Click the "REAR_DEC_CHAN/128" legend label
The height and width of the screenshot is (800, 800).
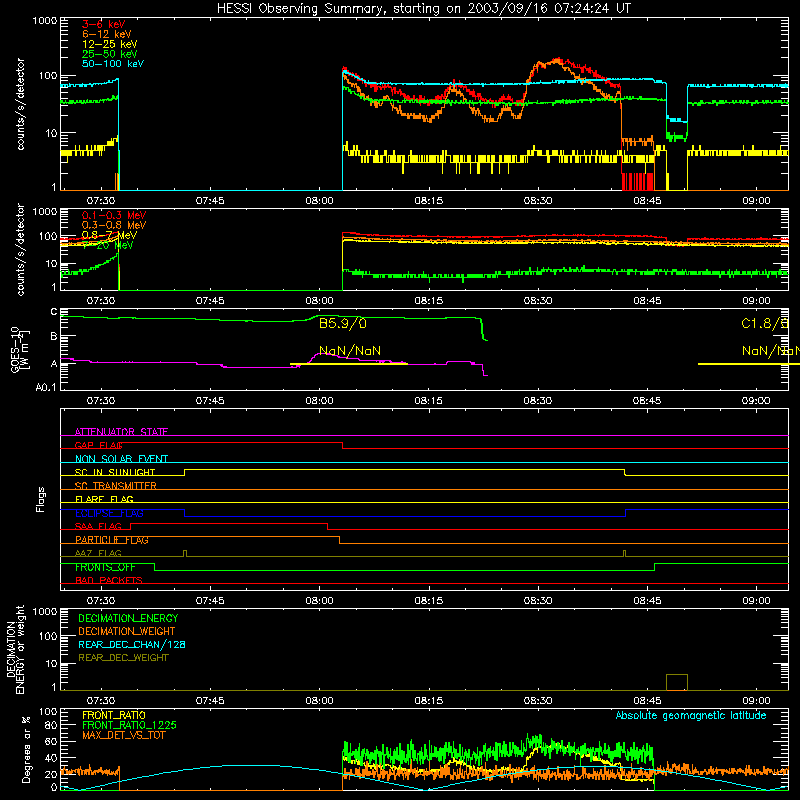132,644
